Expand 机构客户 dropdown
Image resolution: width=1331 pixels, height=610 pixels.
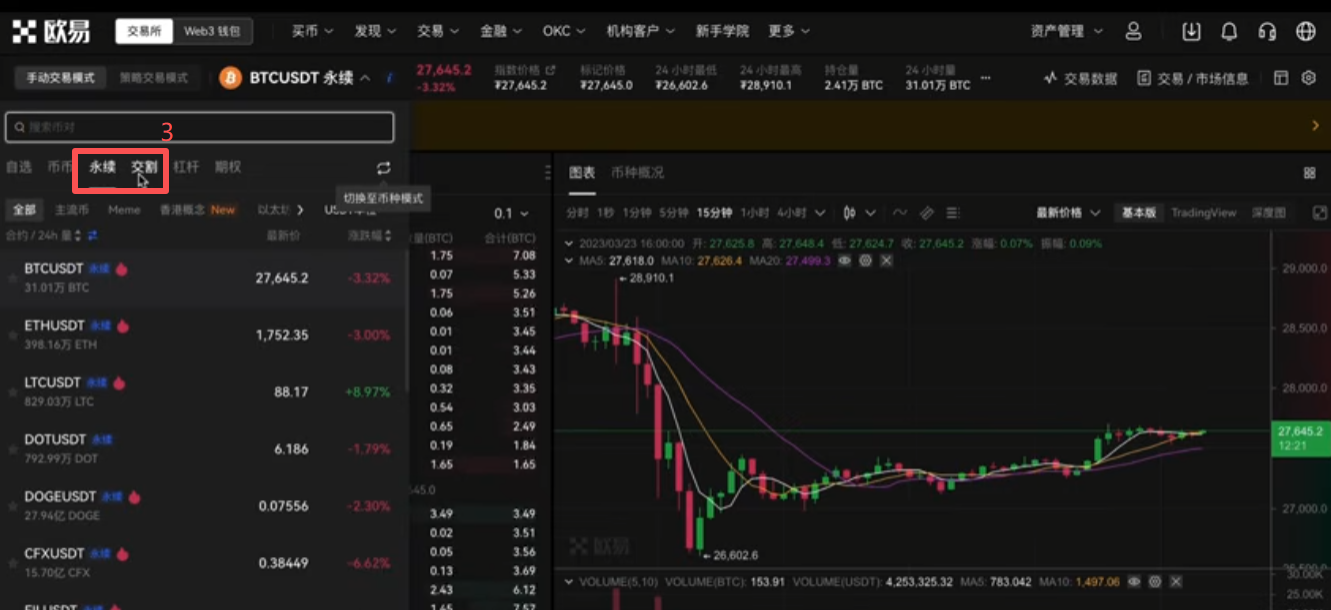coord(640,31)
